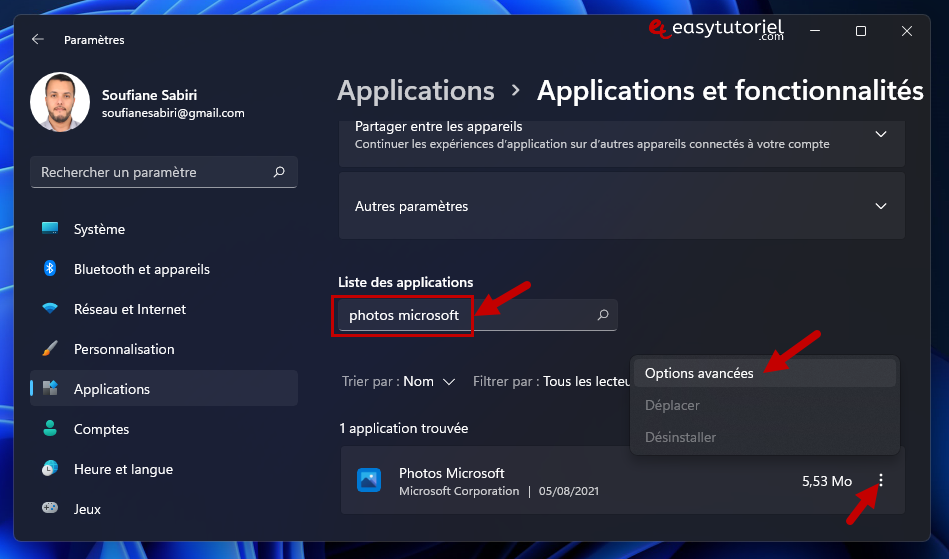Click the gamepad icon for Jeux

click(50, 508)
